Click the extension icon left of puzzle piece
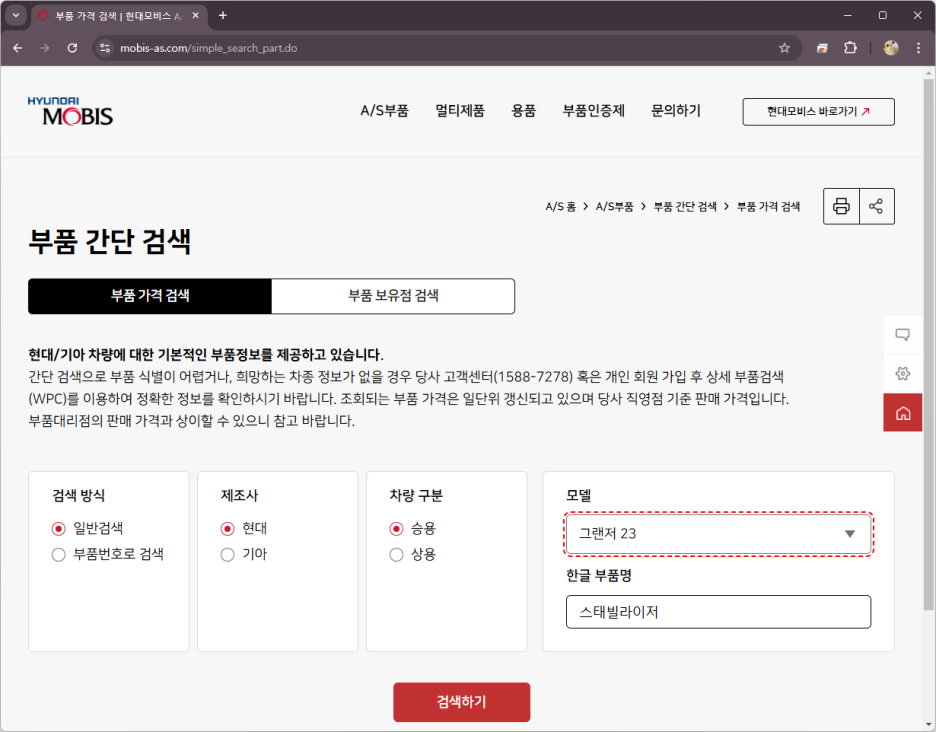This screenshot has height=732, width=936. coord(823,48)
